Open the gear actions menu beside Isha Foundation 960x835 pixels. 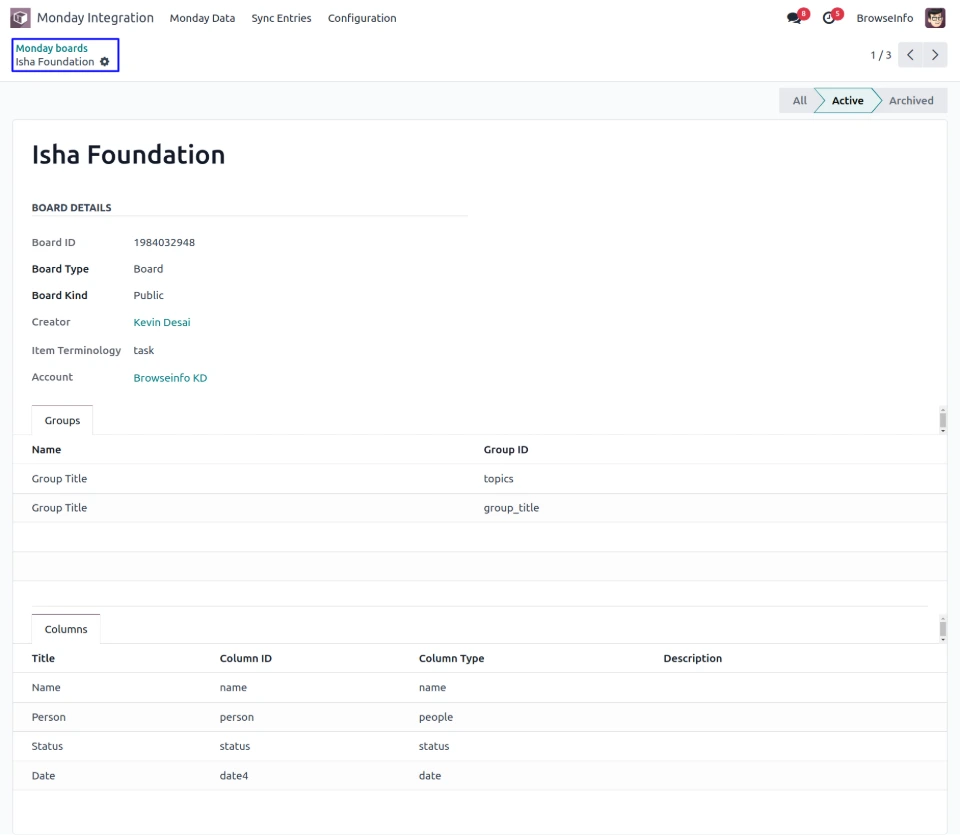coord(105,62)
